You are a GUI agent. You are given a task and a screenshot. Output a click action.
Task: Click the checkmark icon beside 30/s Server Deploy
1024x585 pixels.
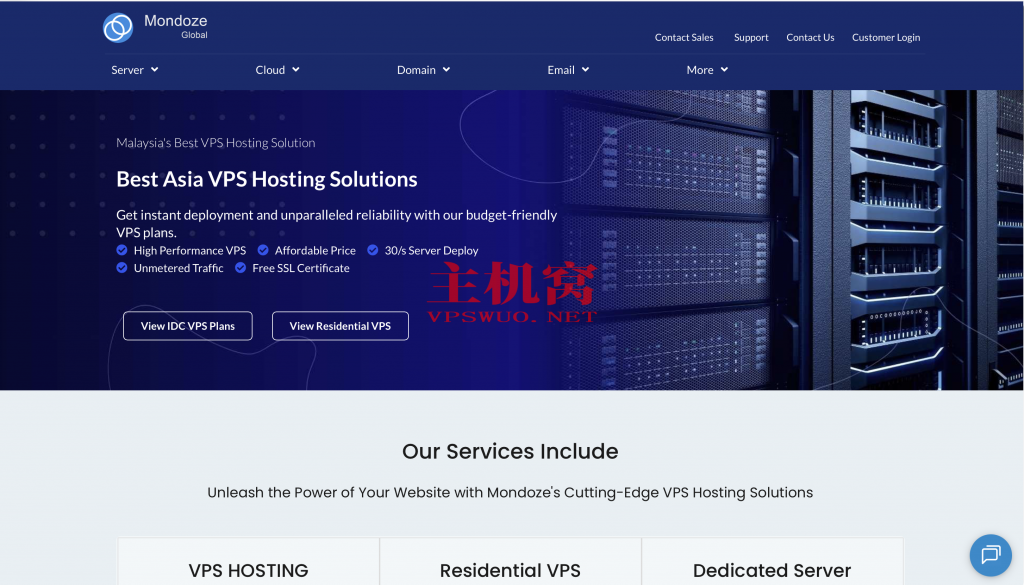pos(373,250)
